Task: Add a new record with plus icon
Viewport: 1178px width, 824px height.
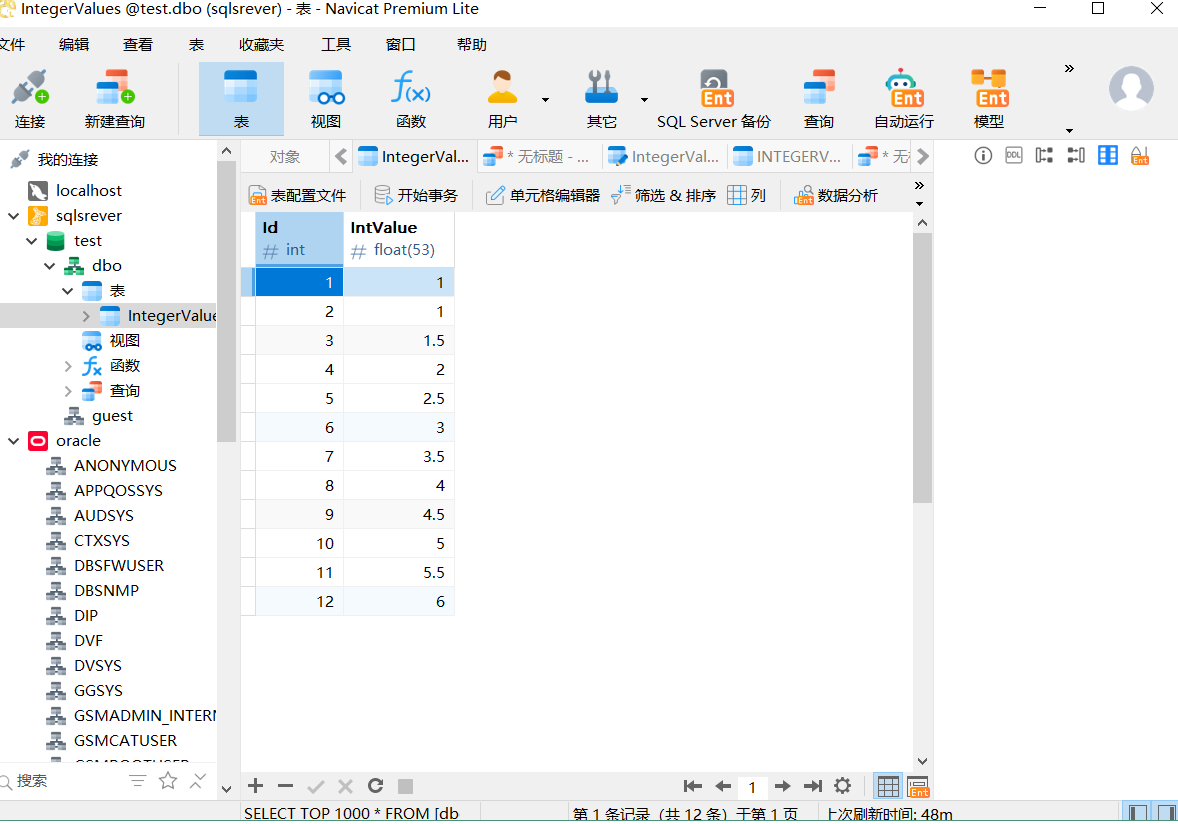Action: (255, 786)
